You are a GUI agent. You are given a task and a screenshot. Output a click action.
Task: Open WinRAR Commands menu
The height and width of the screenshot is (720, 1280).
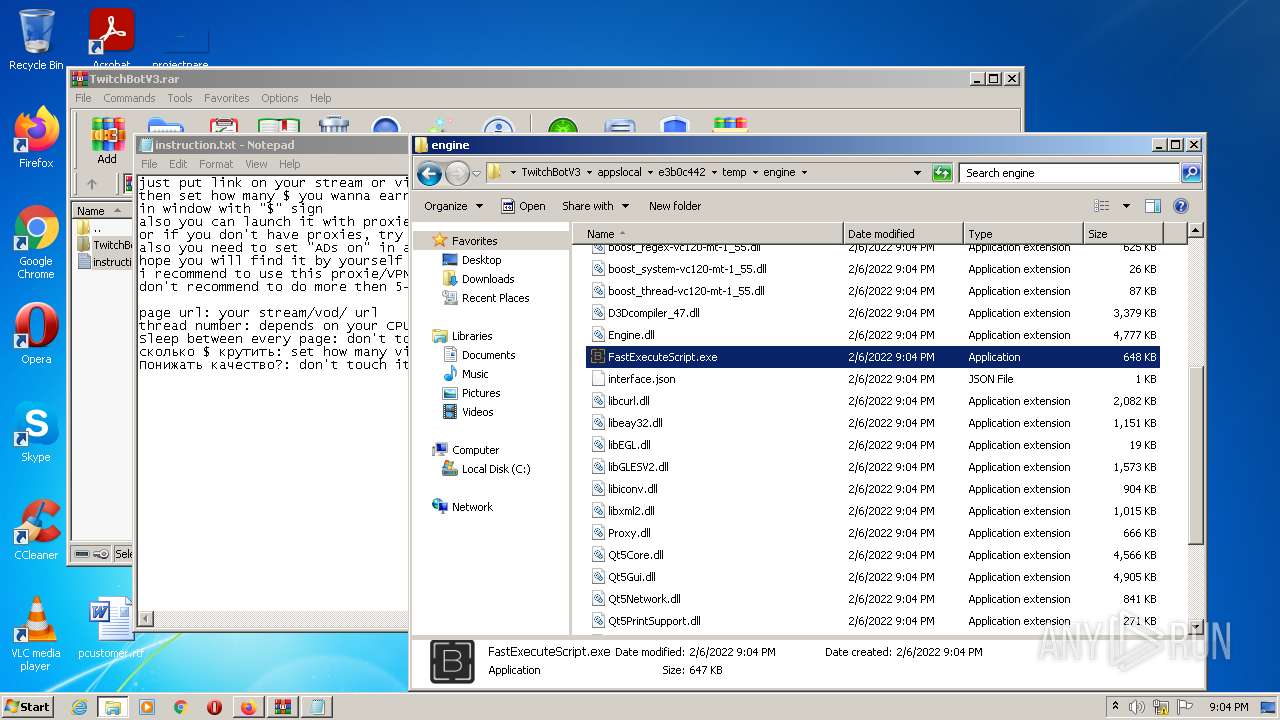click(x=129, y=98)
